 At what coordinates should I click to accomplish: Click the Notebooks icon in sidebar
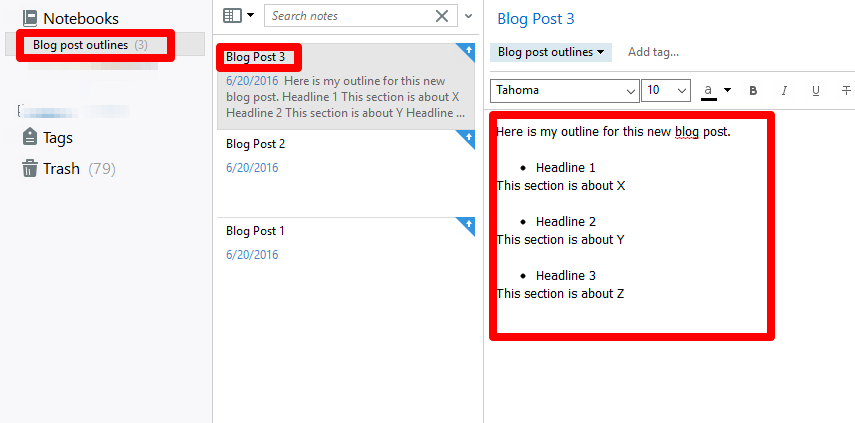pyautogui.click(x=30, y=18)
